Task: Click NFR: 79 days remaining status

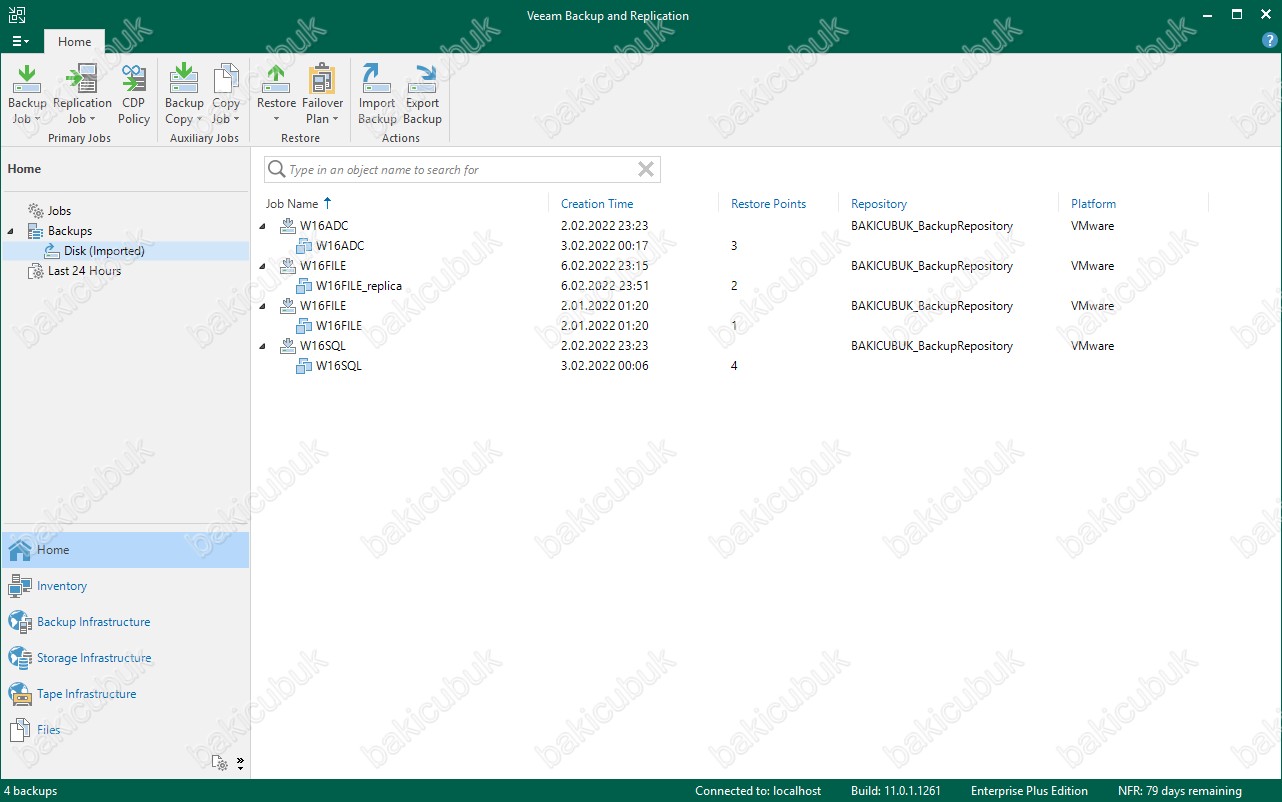Action: click(x=1180, y=791)
